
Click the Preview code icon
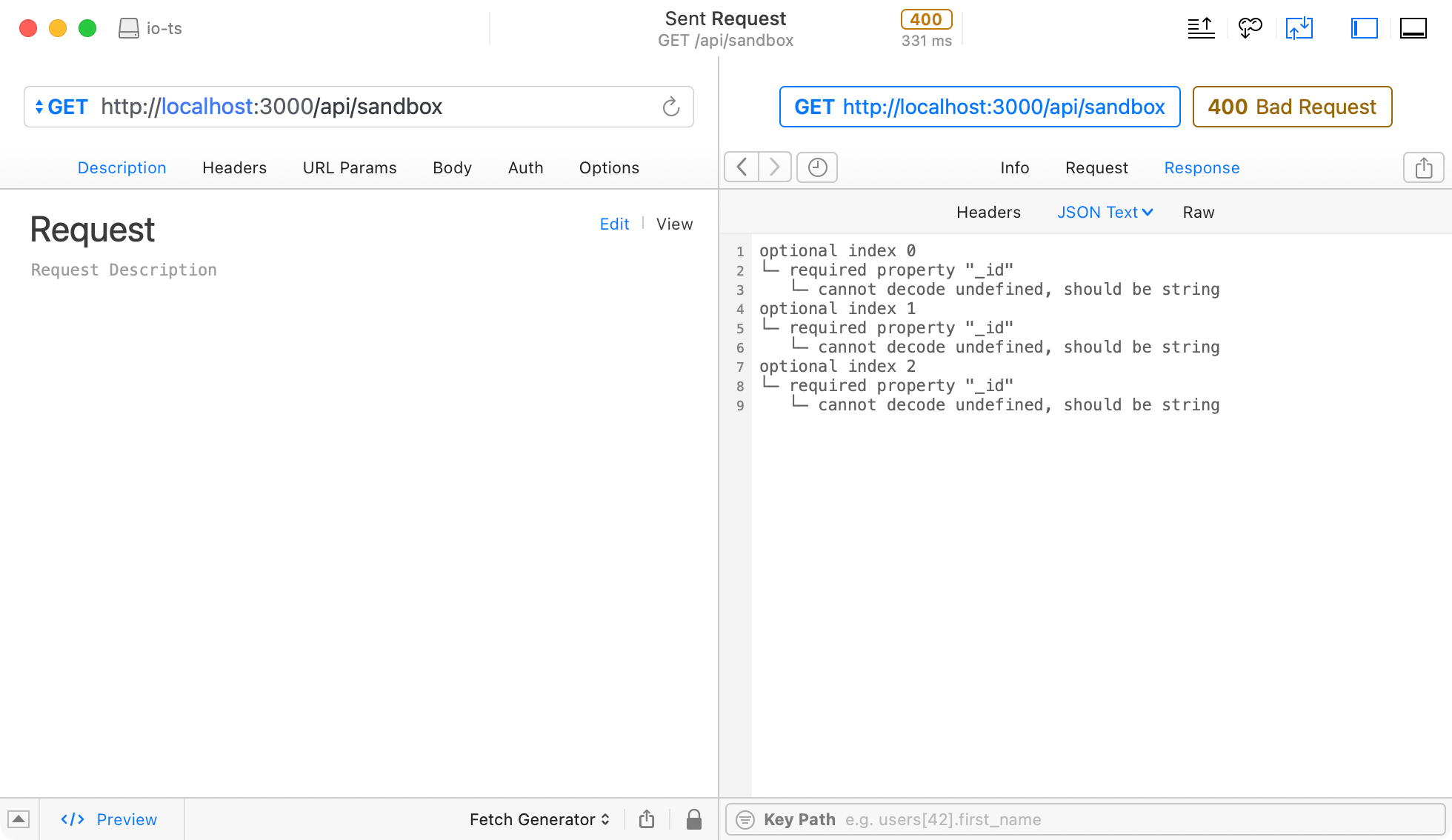[73, 819]
